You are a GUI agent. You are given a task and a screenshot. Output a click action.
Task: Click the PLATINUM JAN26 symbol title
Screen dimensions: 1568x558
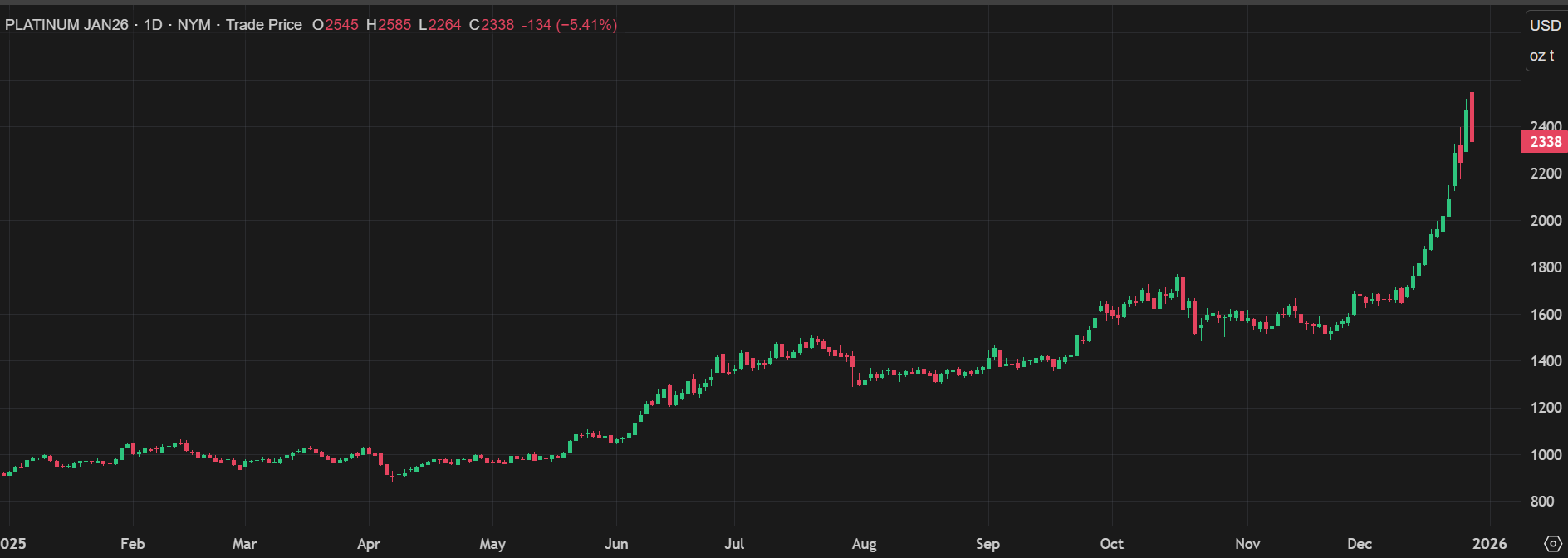click(x=66, y=25)
